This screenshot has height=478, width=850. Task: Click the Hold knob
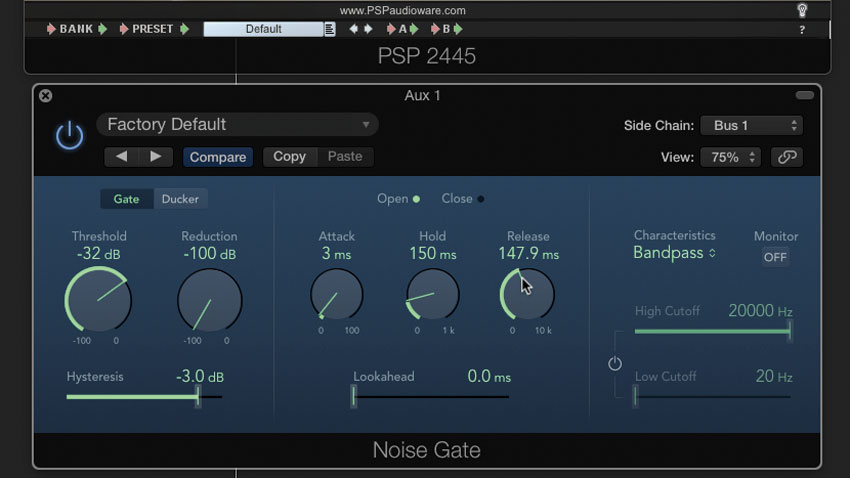click(433, 295)
